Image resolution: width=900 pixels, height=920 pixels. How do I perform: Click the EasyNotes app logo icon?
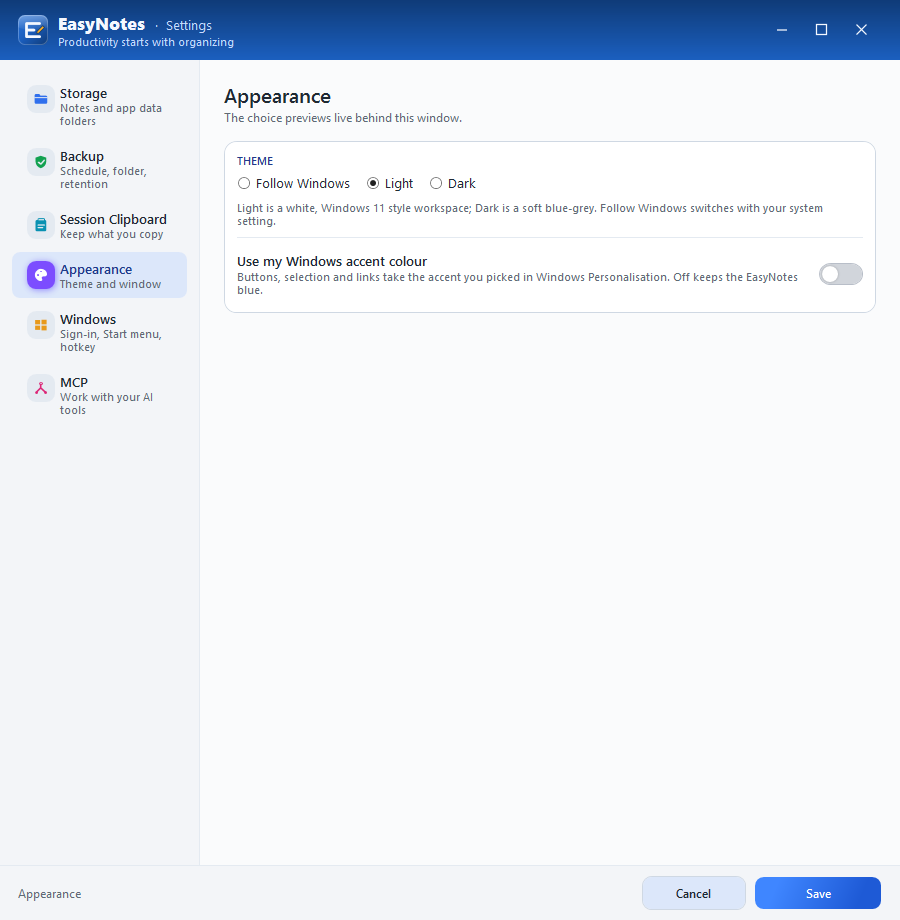pyautogui.click(x=33, y=30)
